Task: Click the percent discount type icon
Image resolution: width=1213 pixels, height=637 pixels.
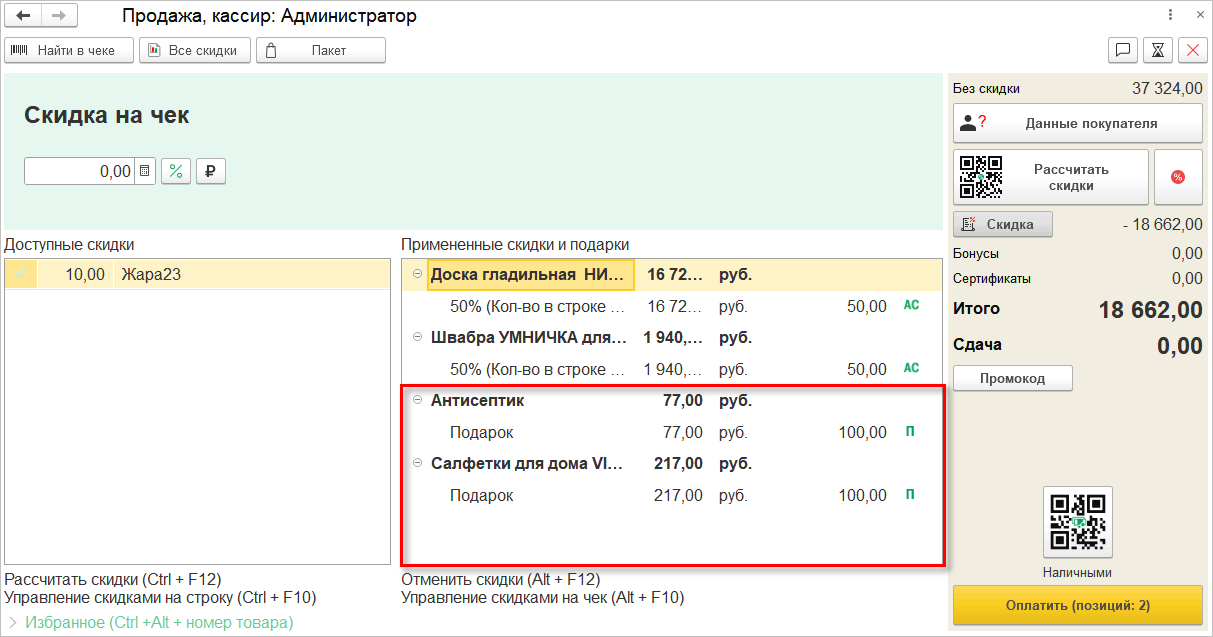Action: [176, 171]
